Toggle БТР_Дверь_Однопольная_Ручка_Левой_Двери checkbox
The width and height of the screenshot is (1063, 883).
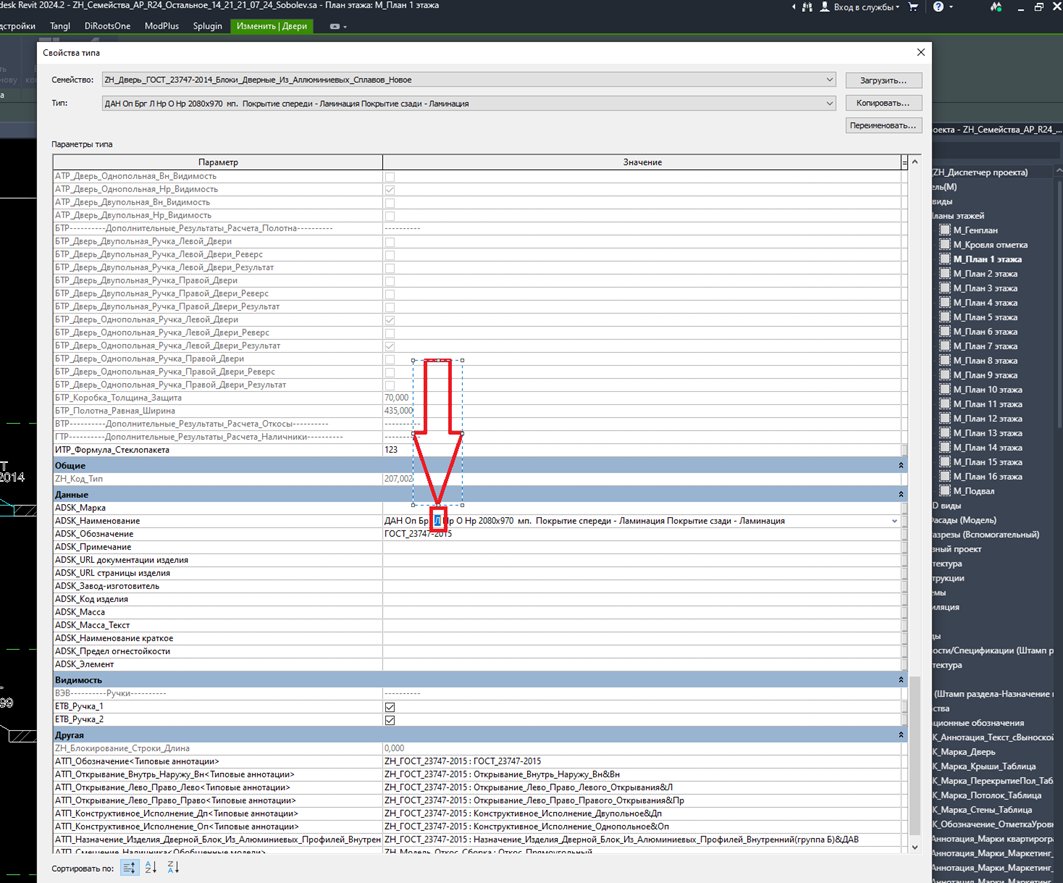point(390,319)
